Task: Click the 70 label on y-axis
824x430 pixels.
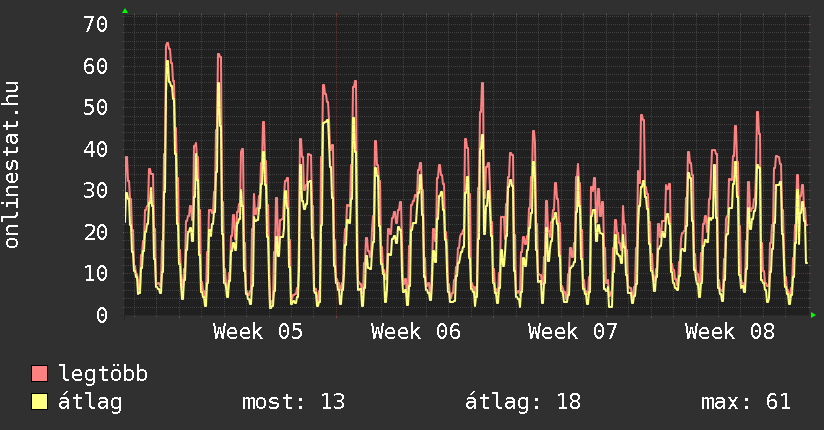Action: tap(94, 24)
